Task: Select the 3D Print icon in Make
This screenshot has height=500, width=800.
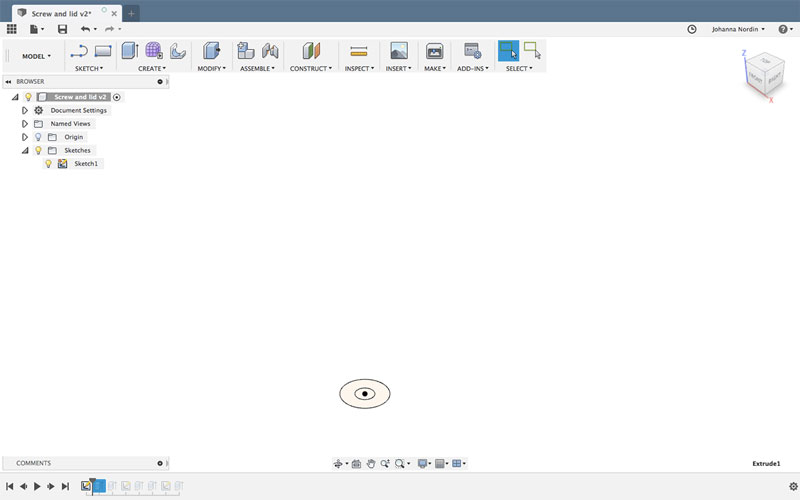Action: [434, 51]
